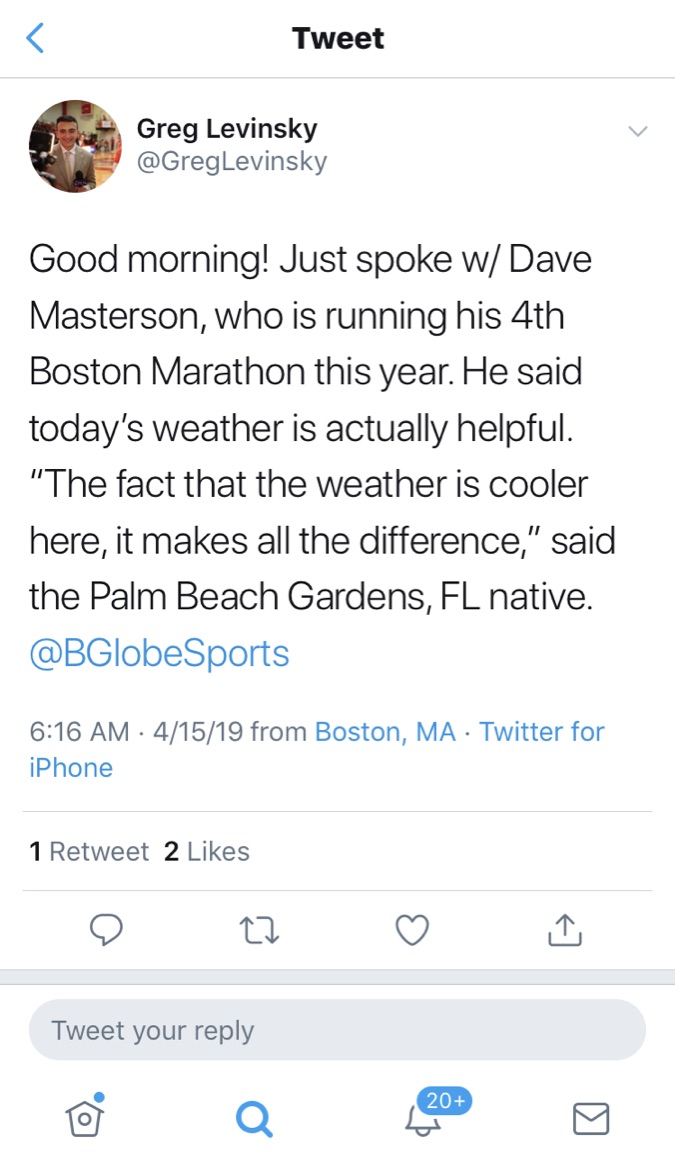Open the reply speech bubble icon
Viewport: 675px width, 1163px height.
tap(106, 931)
